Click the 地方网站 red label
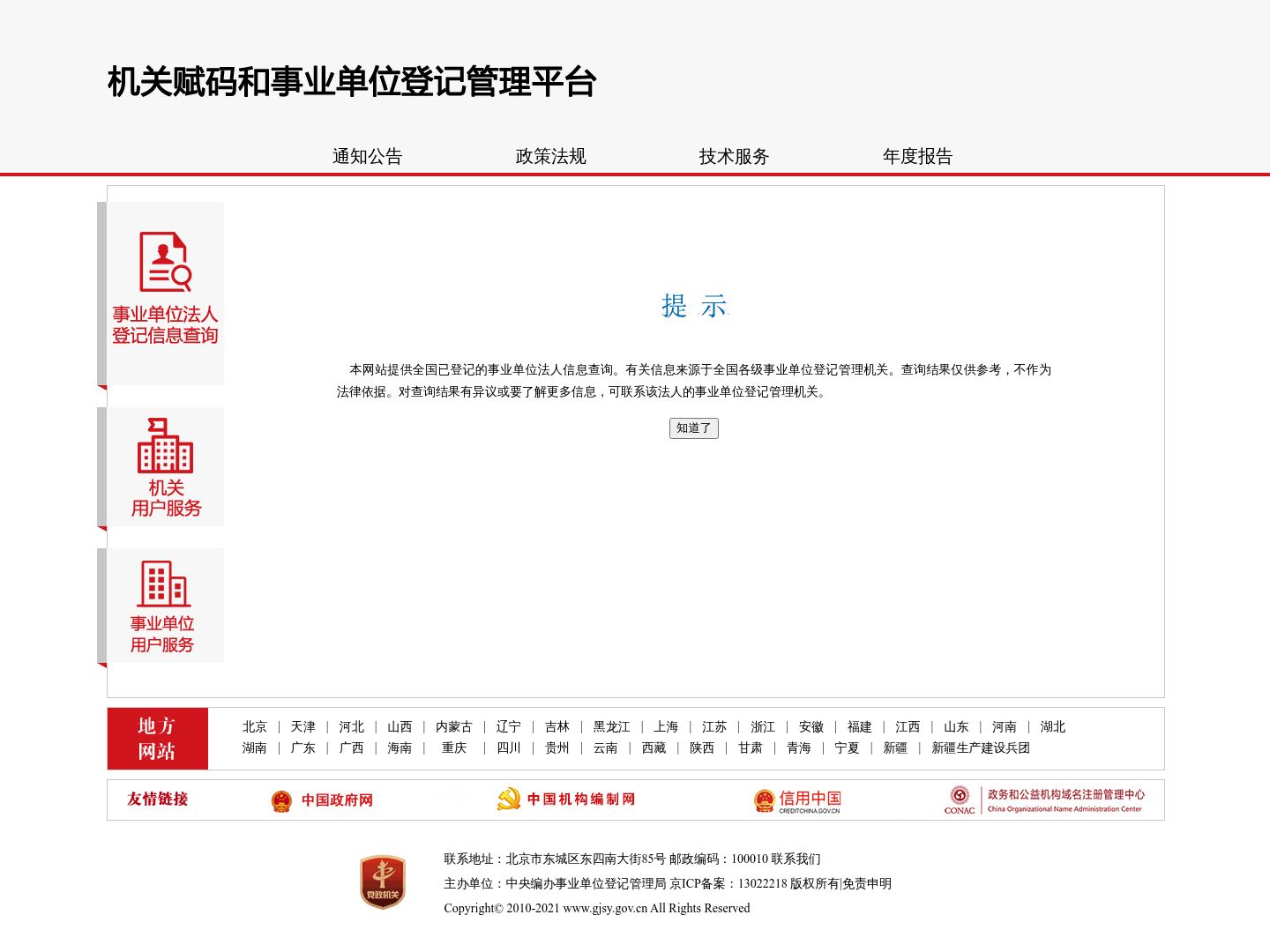 pos(157,739)
